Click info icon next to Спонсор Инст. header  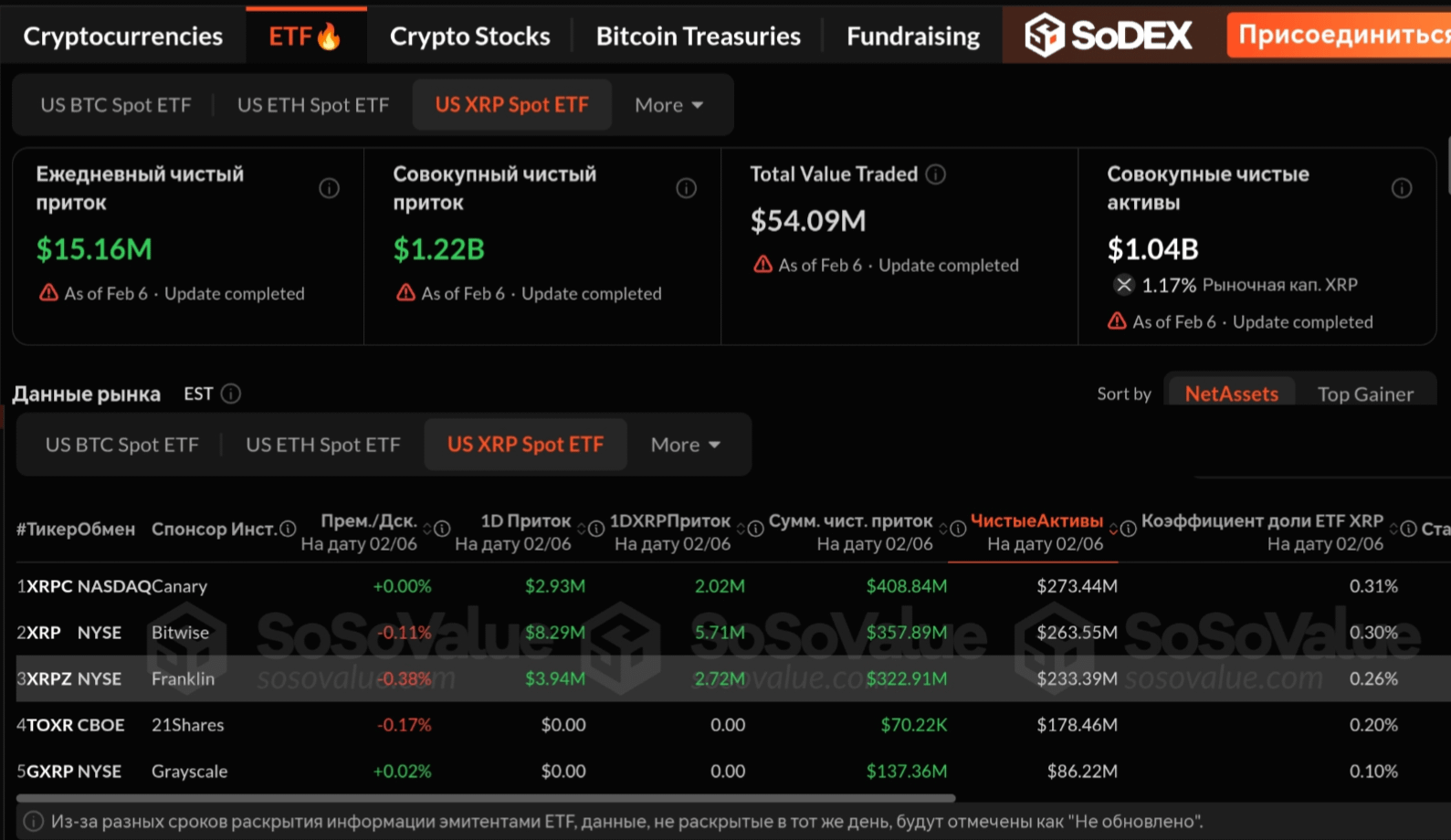pyautogui.click(x=288, y=529)
